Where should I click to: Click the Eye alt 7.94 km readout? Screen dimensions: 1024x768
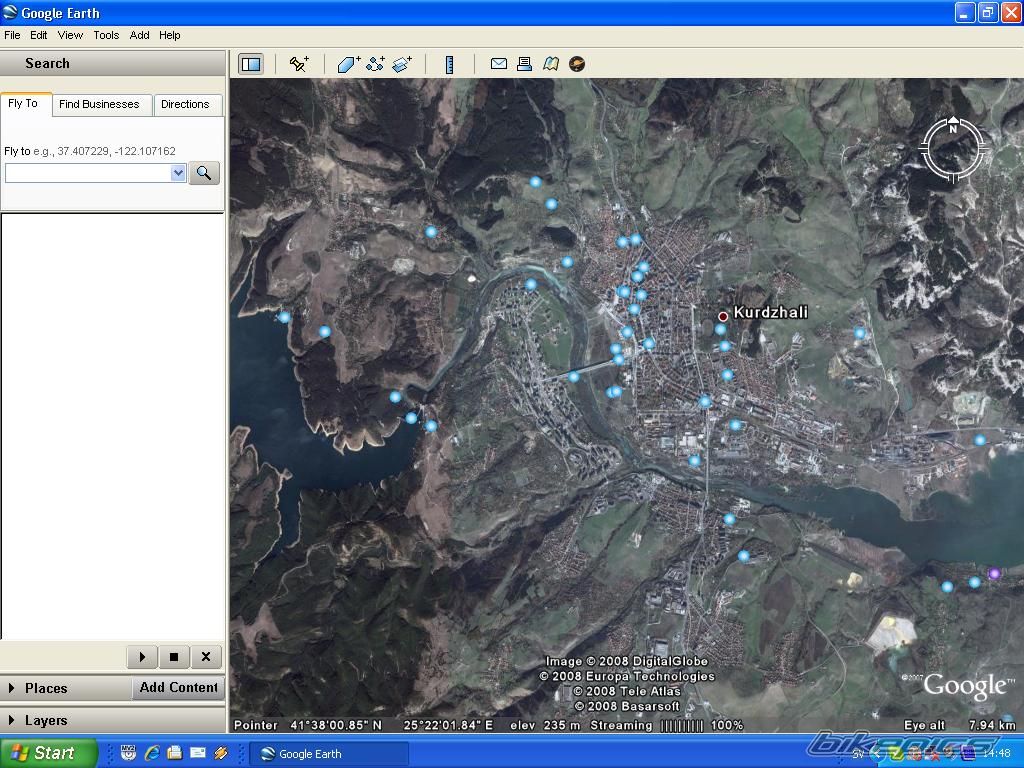point(959,725)
